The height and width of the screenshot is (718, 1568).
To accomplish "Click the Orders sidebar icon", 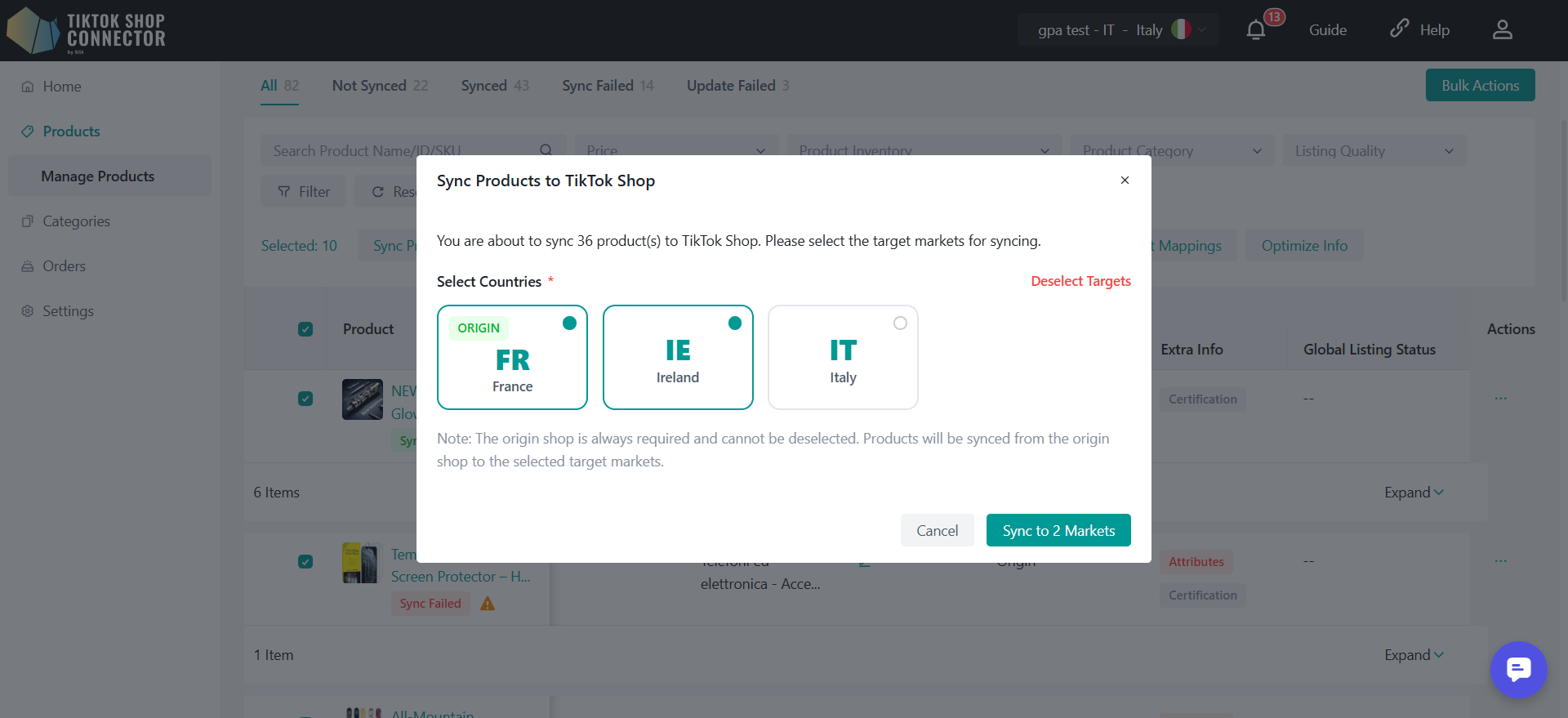I will [x=28, y=266].
